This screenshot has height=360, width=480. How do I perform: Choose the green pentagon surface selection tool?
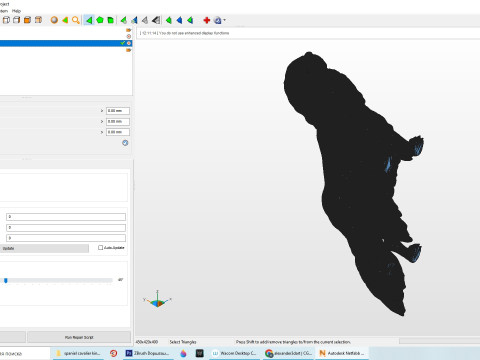[100, 20]
